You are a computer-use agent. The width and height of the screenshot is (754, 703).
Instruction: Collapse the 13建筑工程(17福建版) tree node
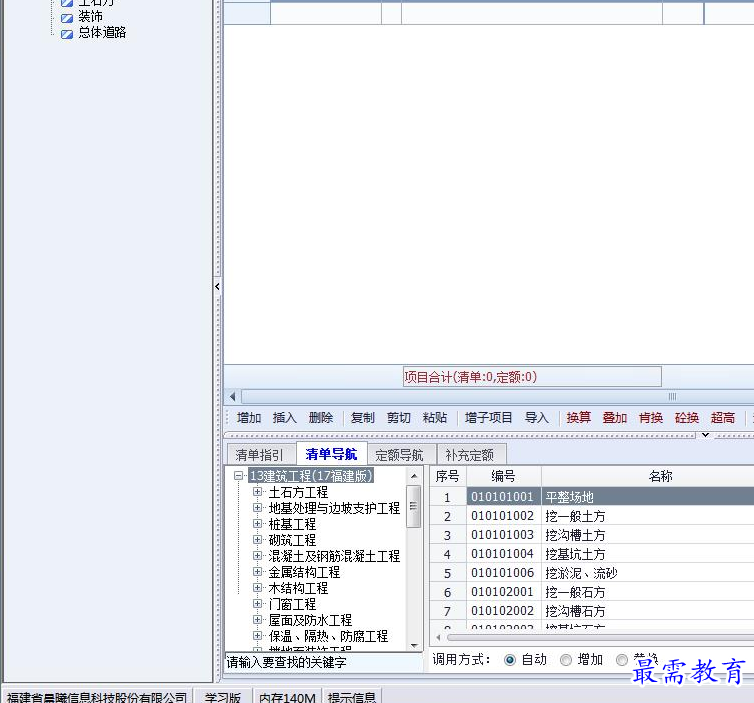click(239, 476)
